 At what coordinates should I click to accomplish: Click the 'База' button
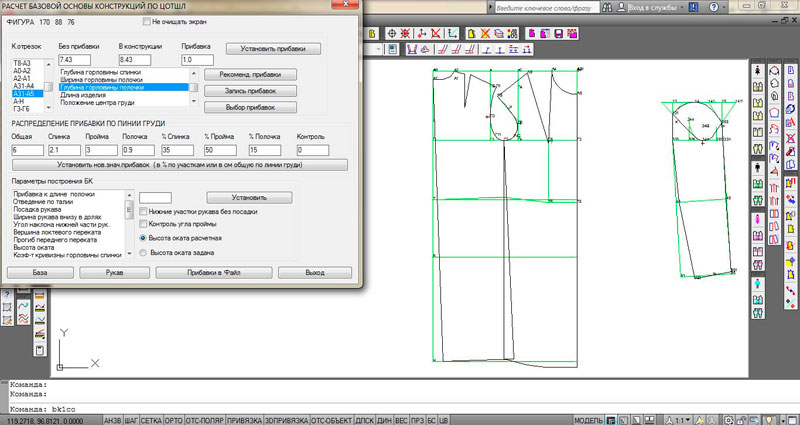click(40, 272)
